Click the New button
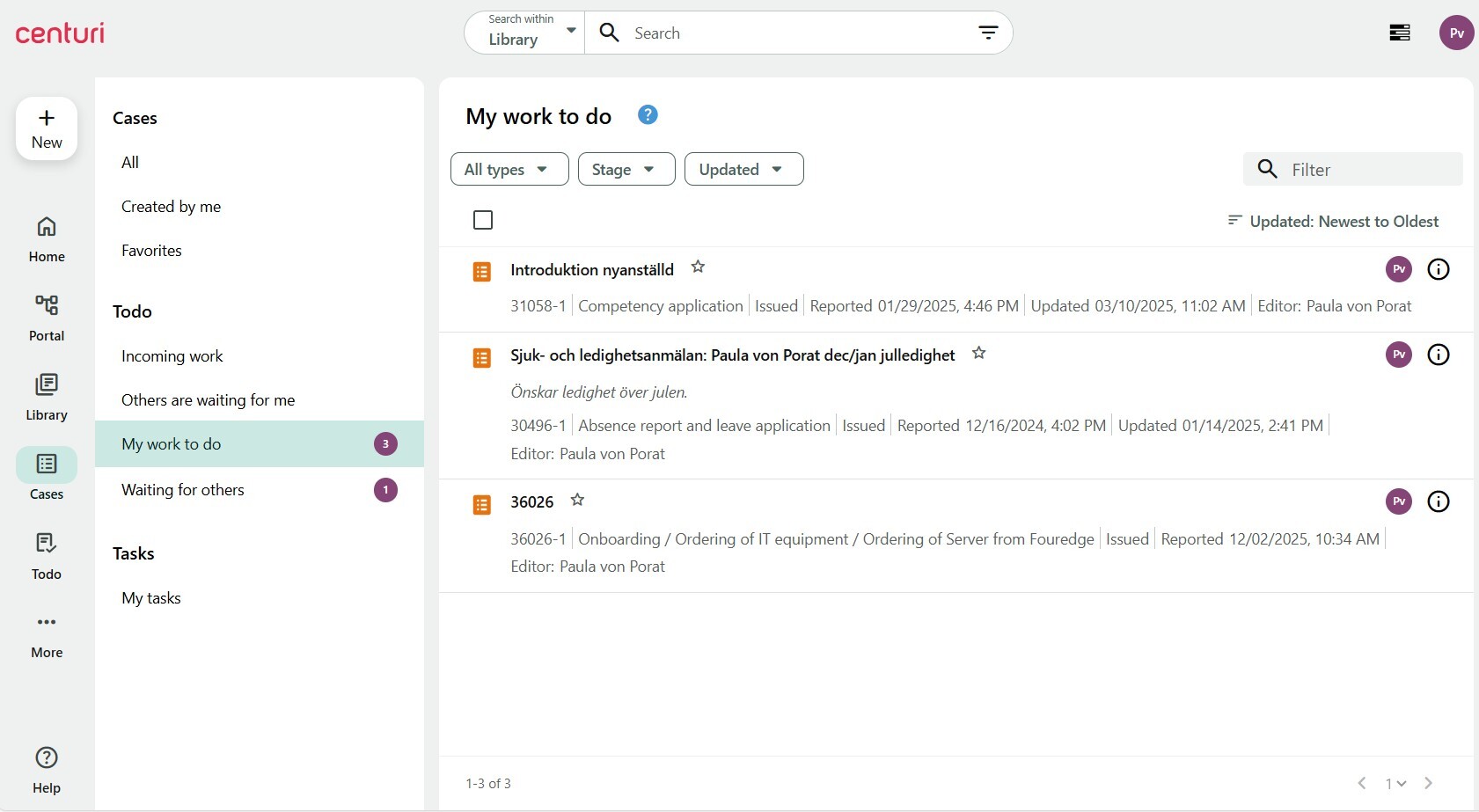The height and width of the screenshot is (812, 1479). click(x=47, y=128)
